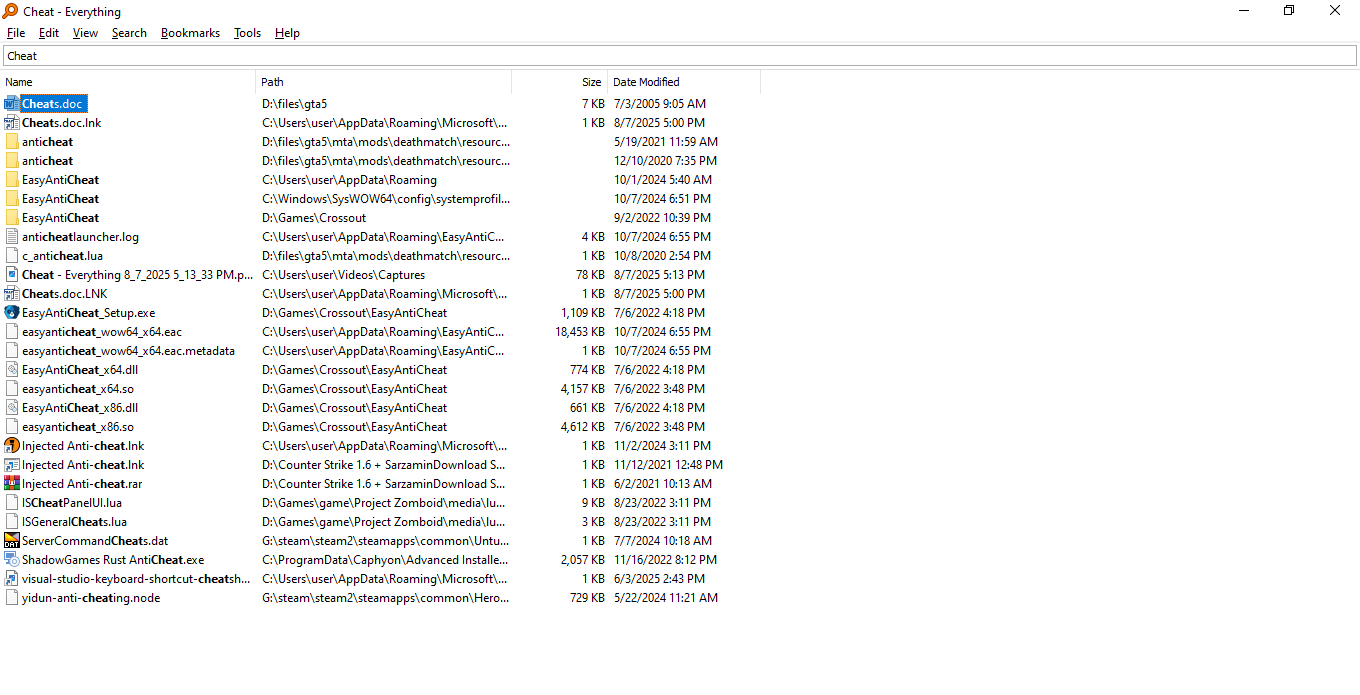Open the Search menu
Viewport: 1360px width, 695px height.
click(129, 33)
